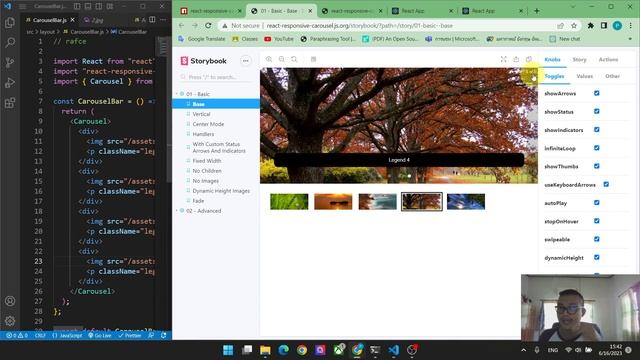
Task: Open VS Code Search sidebar icon
Action: (x=10, y=42)
